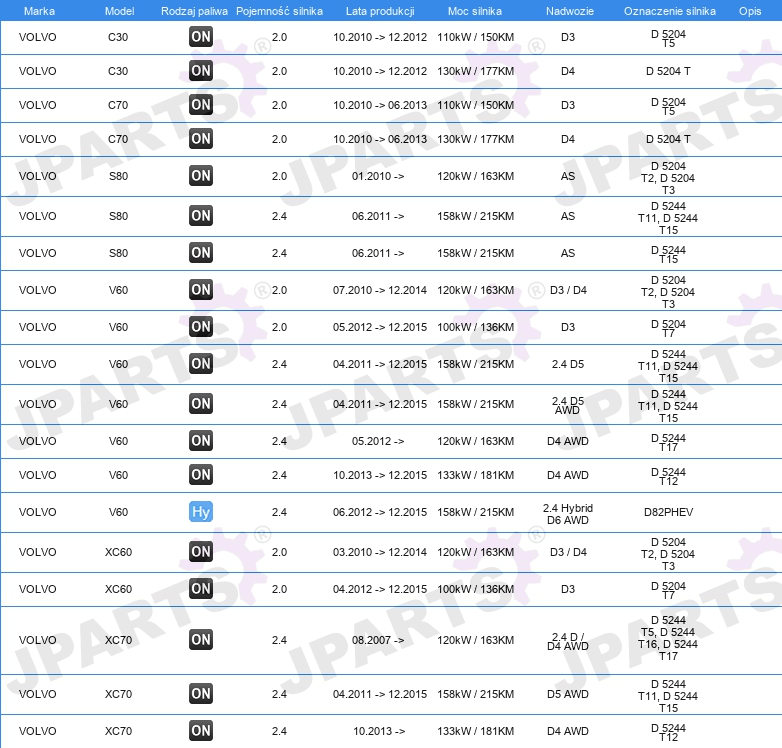
Task: Click the 03.2010 -> 12.2014 date cell
Action: coord(380,552)
